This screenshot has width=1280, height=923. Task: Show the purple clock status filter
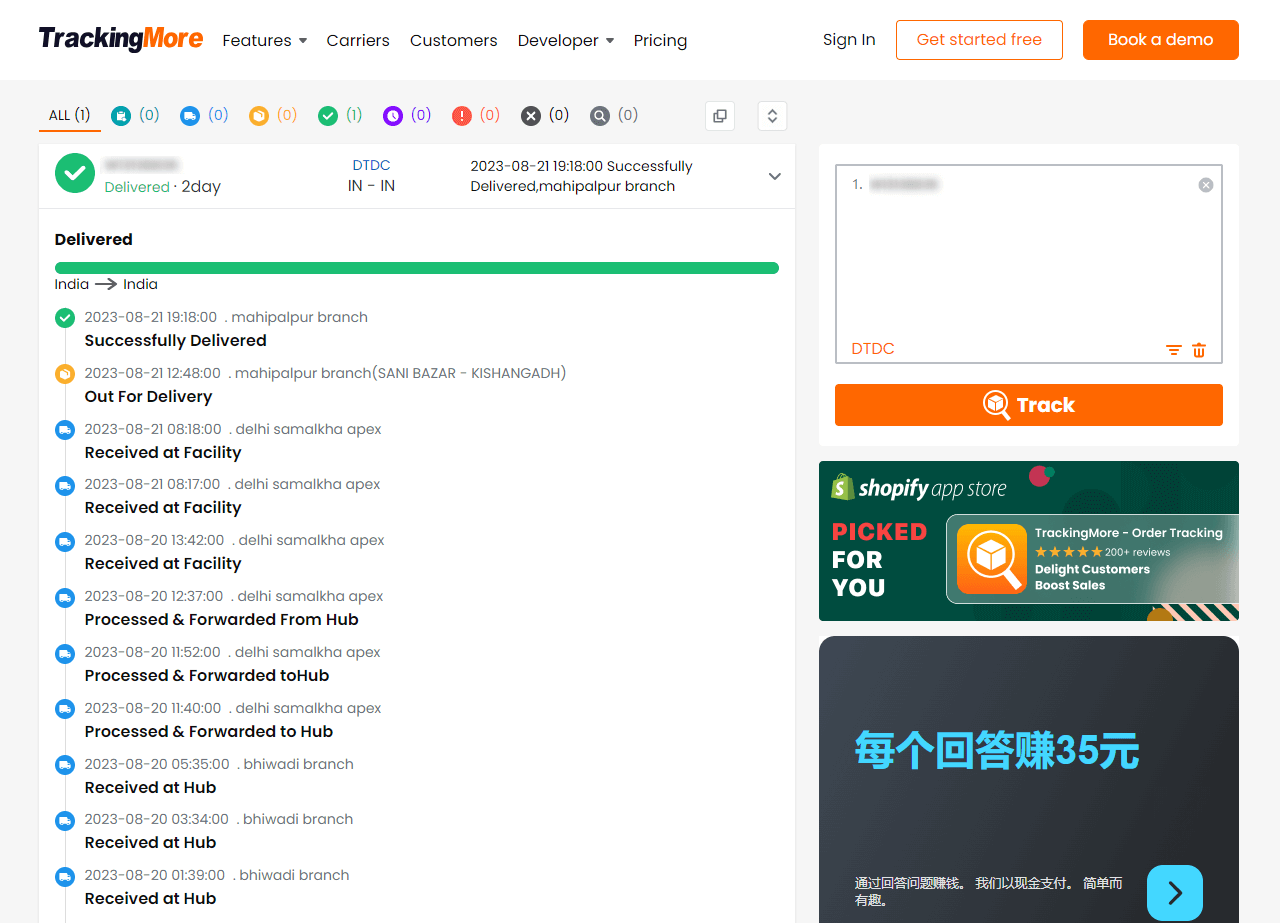(x=393, y=116)
